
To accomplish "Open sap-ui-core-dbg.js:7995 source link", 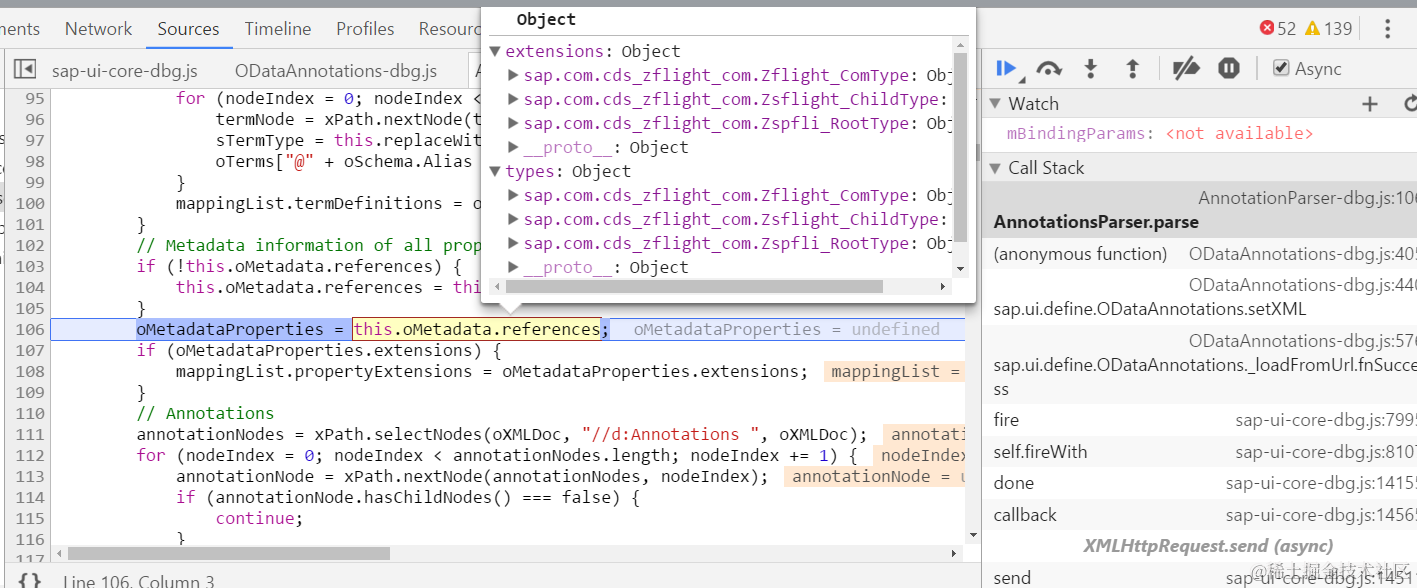I will (x=1326, y=420).
